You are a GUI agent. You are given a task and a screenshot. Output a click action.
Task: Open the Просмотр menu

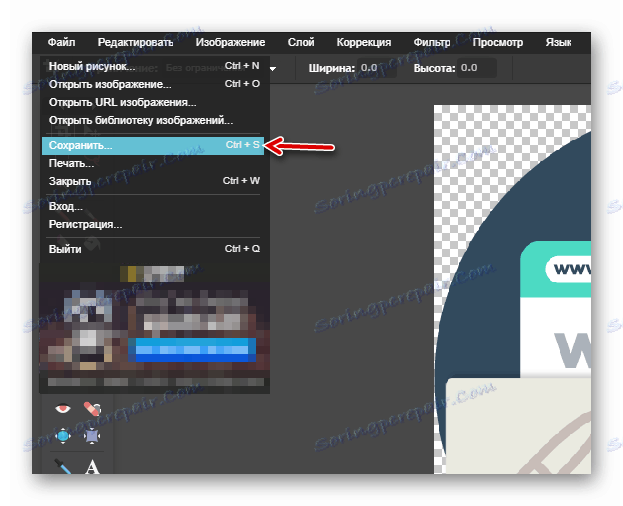(497, 42)
